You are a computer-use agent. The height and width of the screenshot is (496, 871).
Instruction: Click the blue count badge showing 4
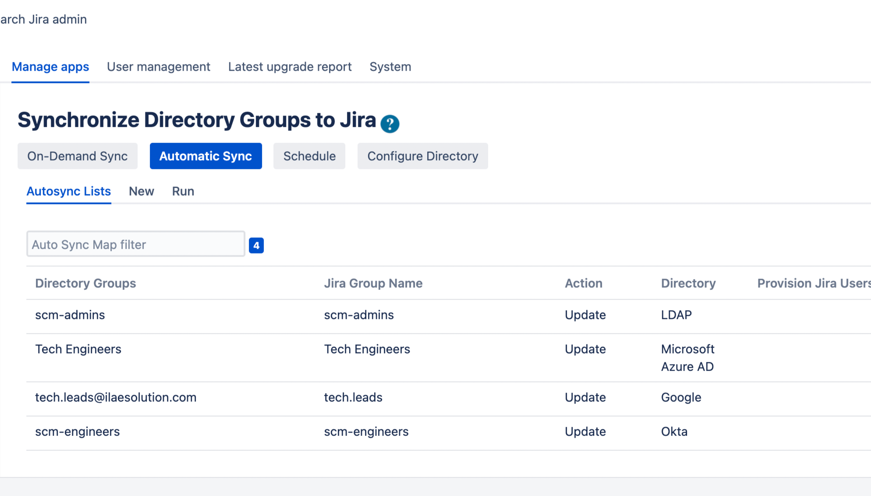click(x=256, y=245)
